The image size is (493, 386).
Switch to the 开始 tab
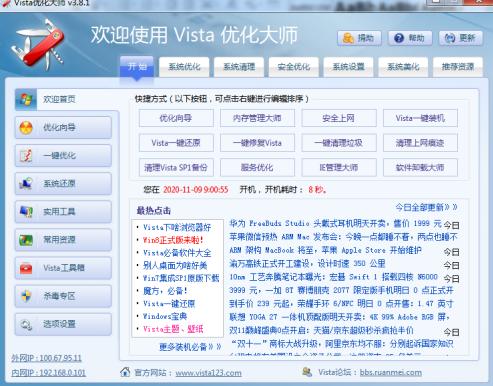pos(137,67)
